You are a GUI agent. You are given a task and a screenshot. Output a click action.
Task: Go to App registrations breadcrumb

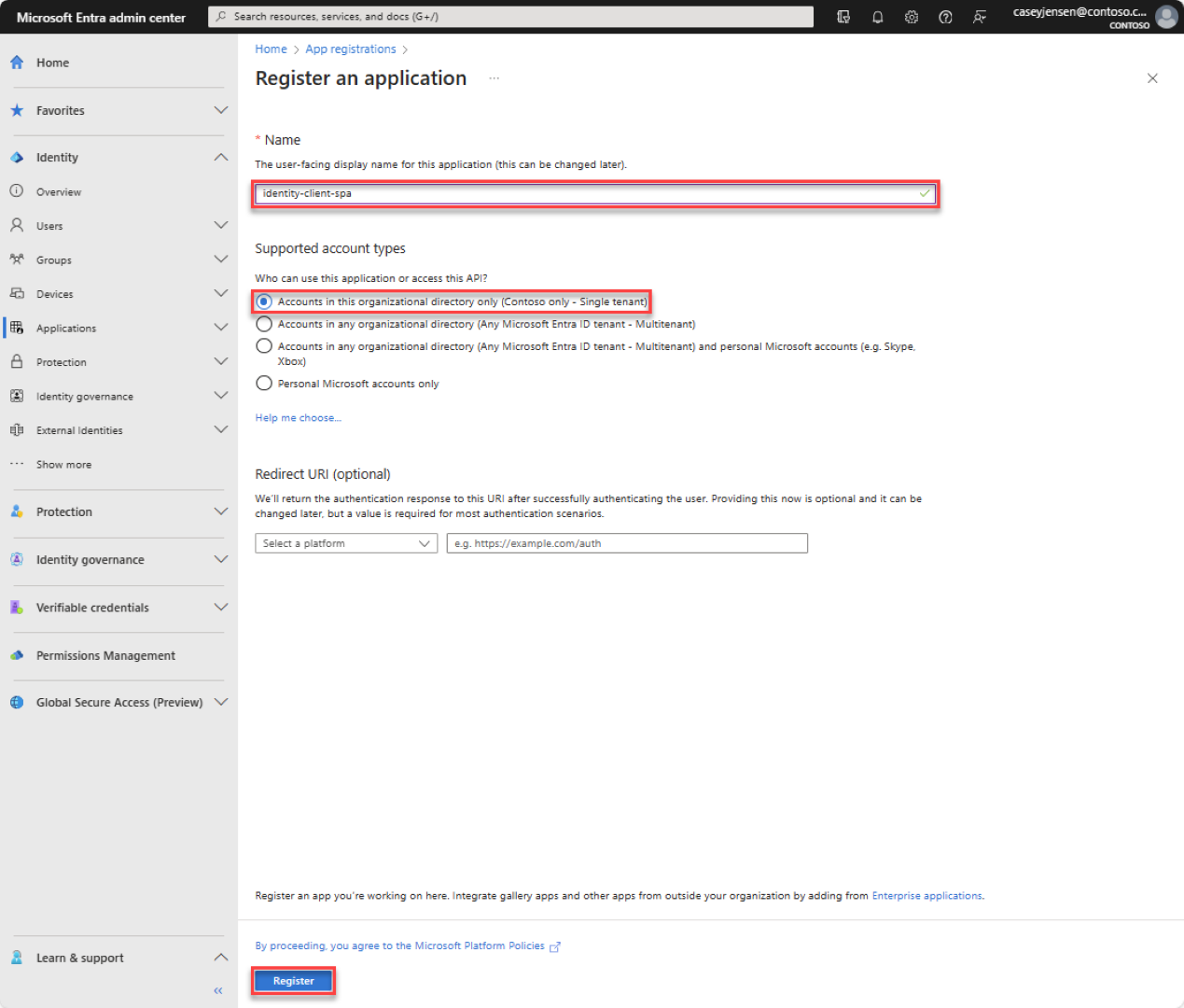(351, 49)
